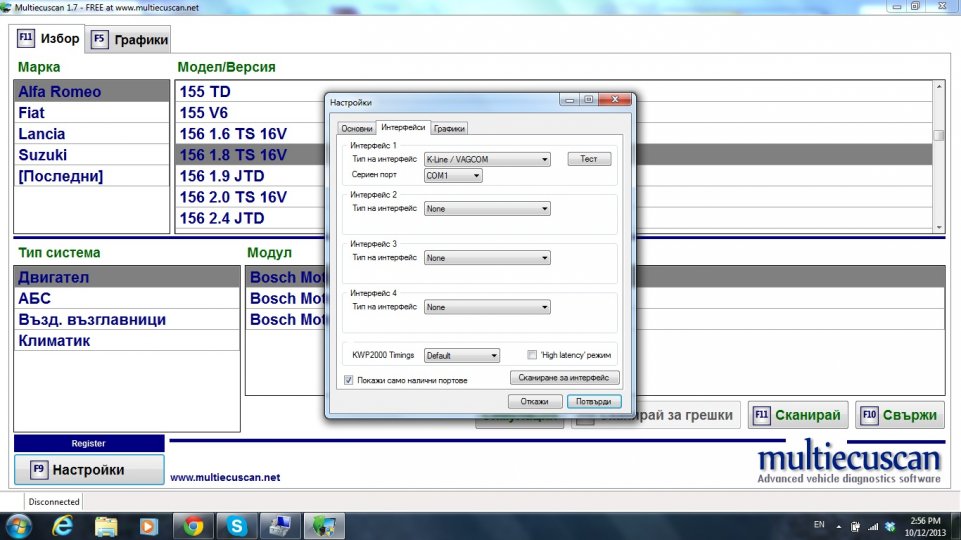The image size is (961, 540).
Task: Open the Интерфейс 2 type dropdown
Action: tap(487, 209)
